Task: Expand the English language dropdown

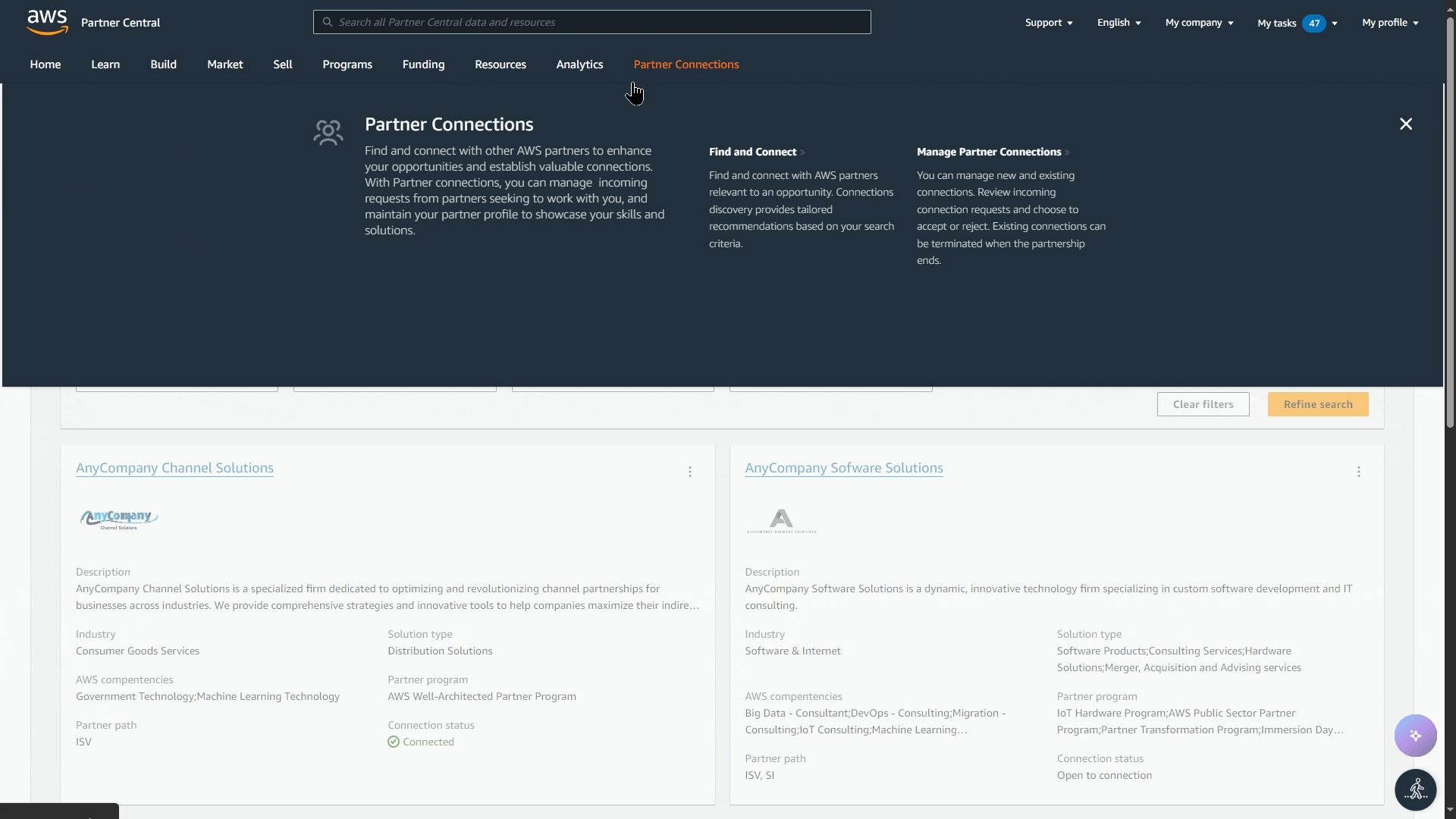Action: (1119, 23)
